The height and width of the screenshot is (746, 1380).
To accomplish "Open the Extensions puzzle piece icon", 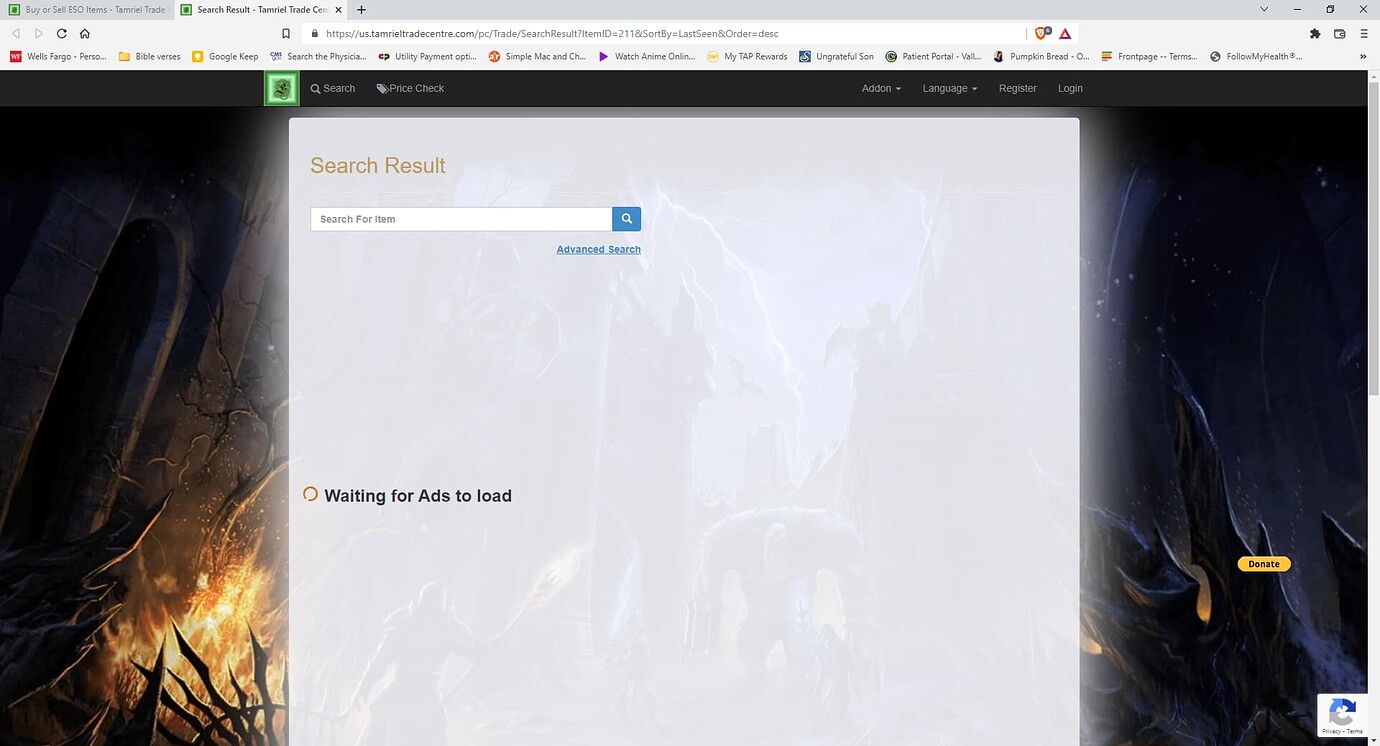I will (x=1315, y=33).
